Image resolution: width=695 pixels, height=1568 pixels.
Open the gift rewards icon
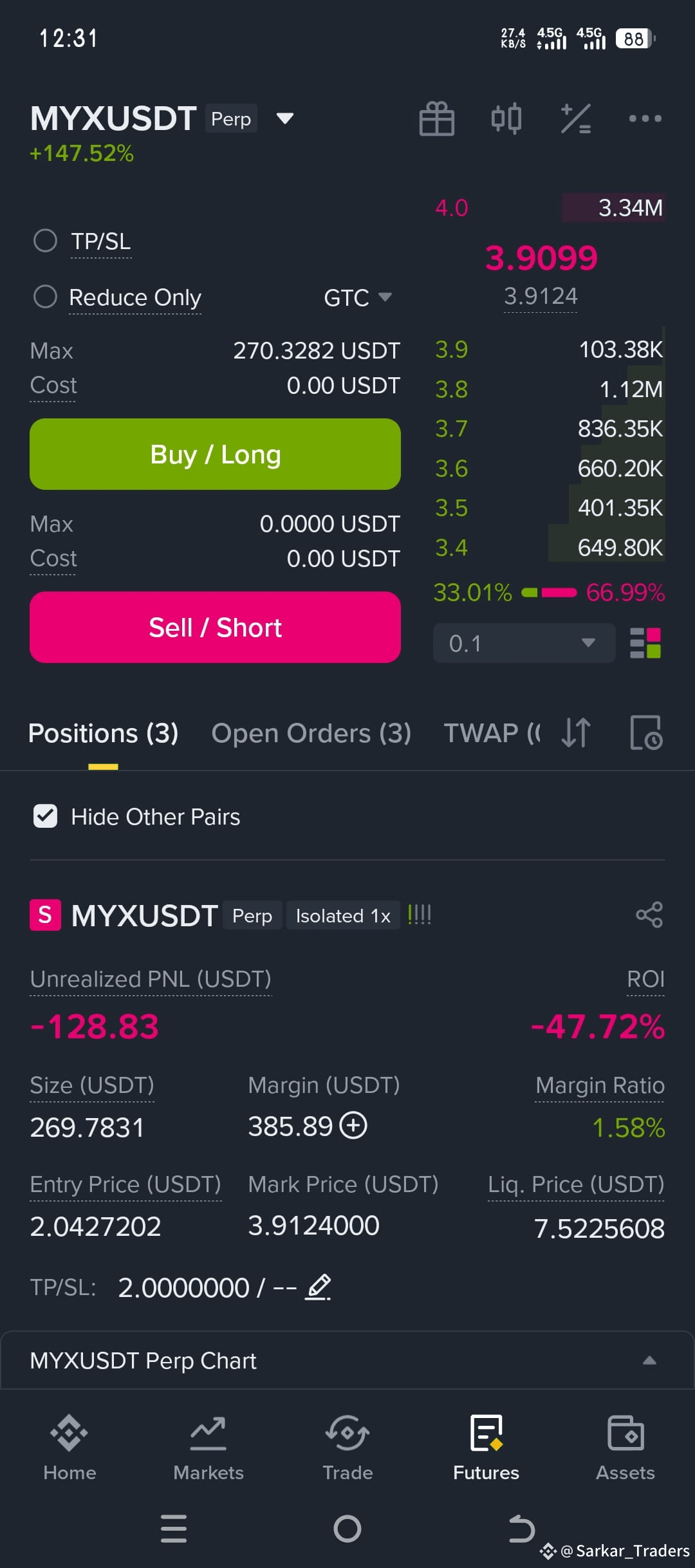pyautogui.click(x=437, y=119)
